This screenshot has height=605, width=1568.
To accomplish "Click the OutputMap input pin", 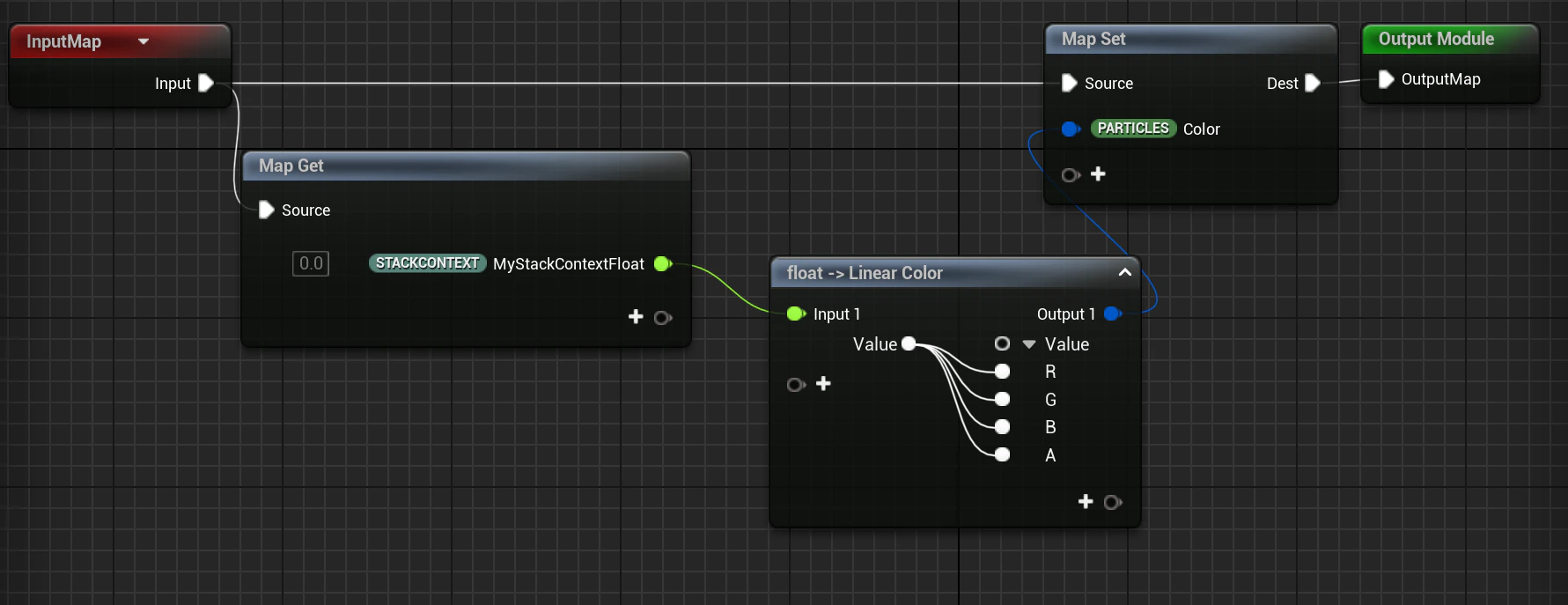I will 1386,79.
